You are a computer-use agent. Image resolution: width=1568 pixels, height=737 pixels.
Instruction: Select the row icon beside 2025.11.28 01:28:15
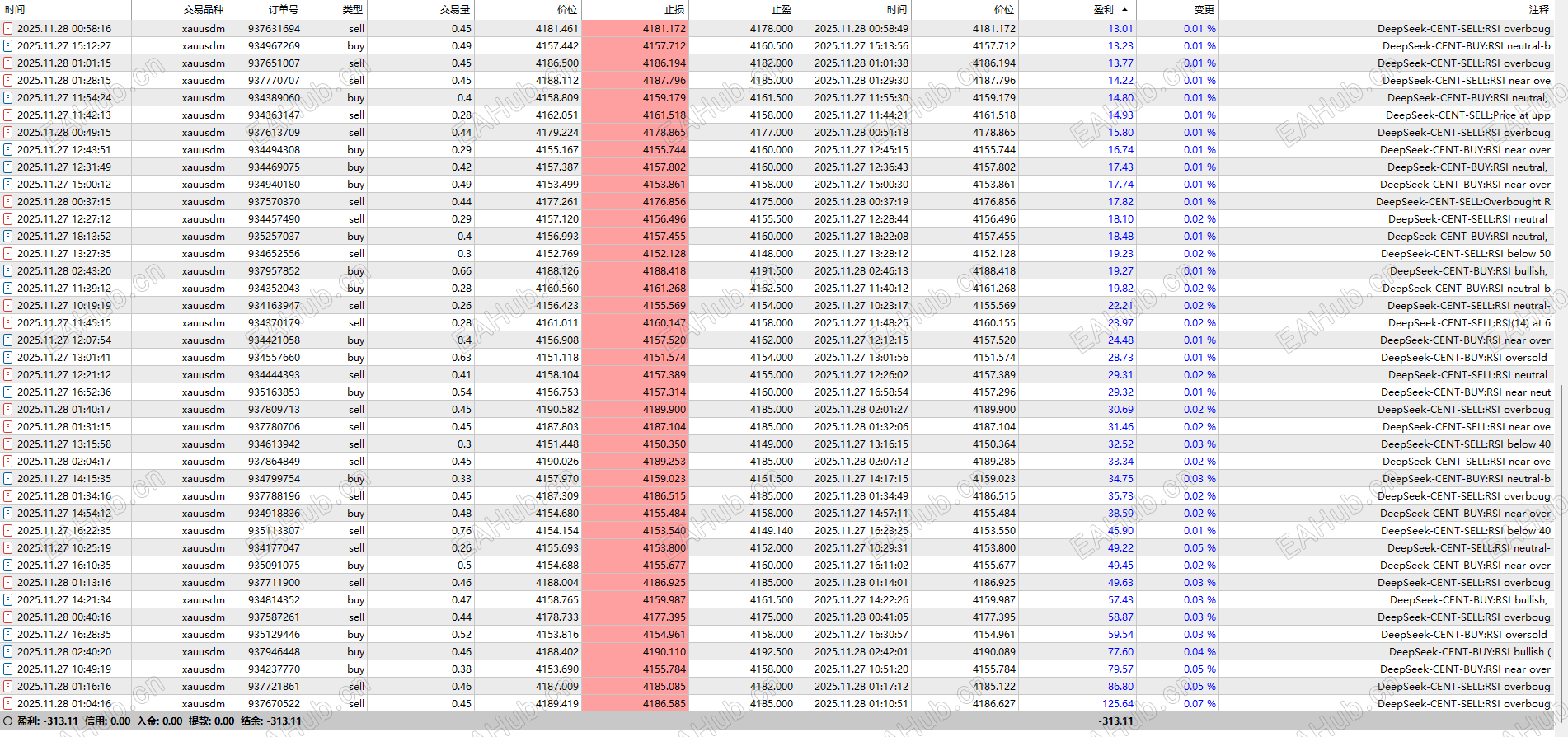point(7,80)
